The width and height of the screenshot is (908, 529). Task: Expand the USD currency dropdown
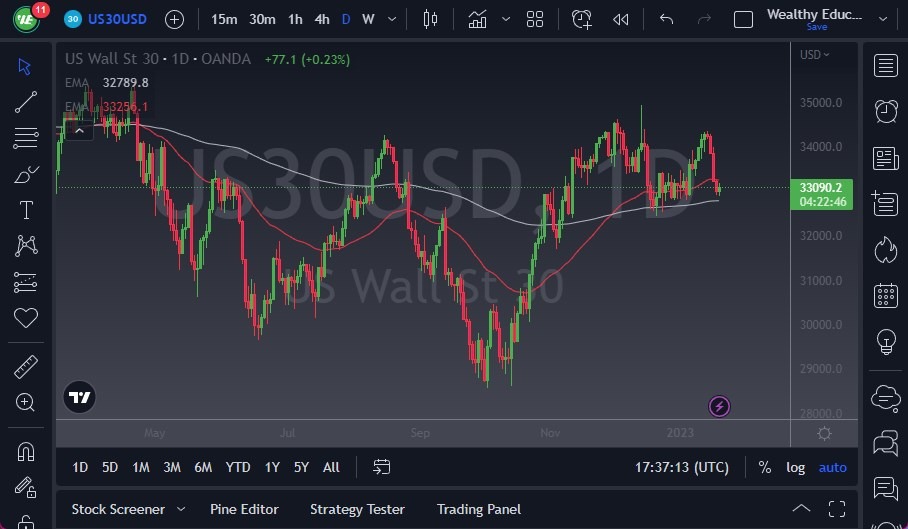(x=815, y=55)
